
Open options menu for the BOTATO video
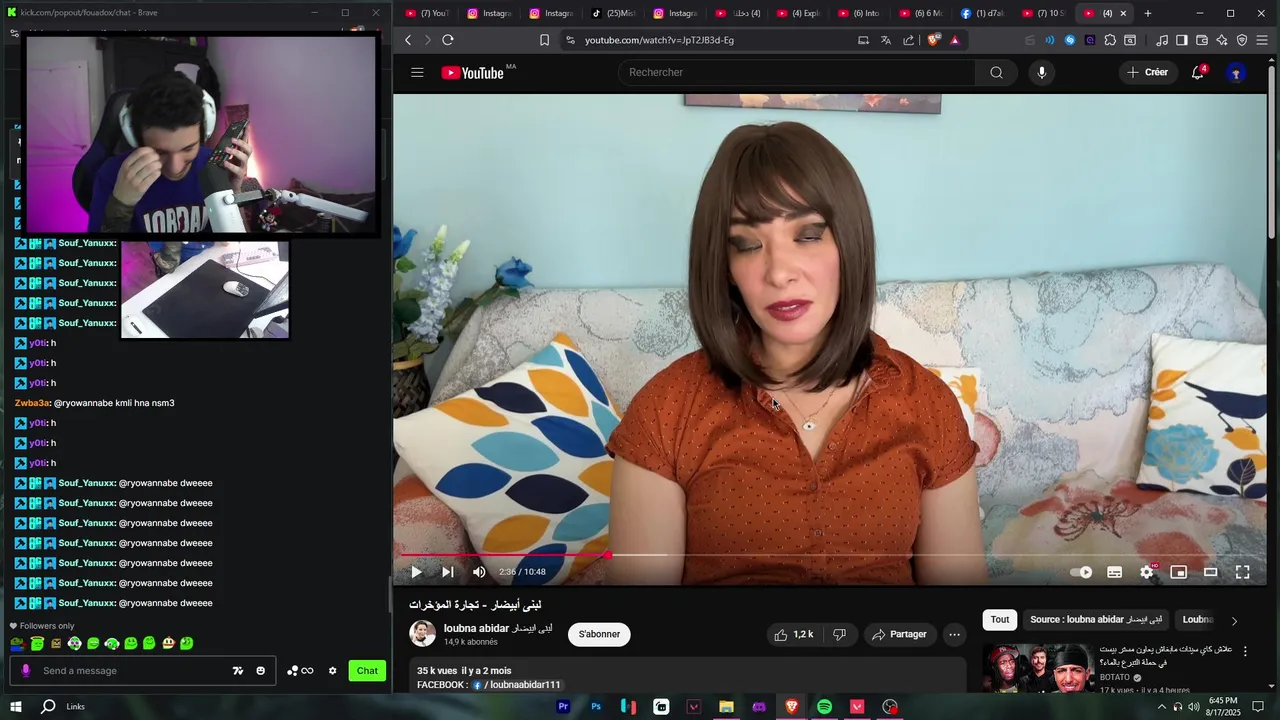(x=1245, y=651)
